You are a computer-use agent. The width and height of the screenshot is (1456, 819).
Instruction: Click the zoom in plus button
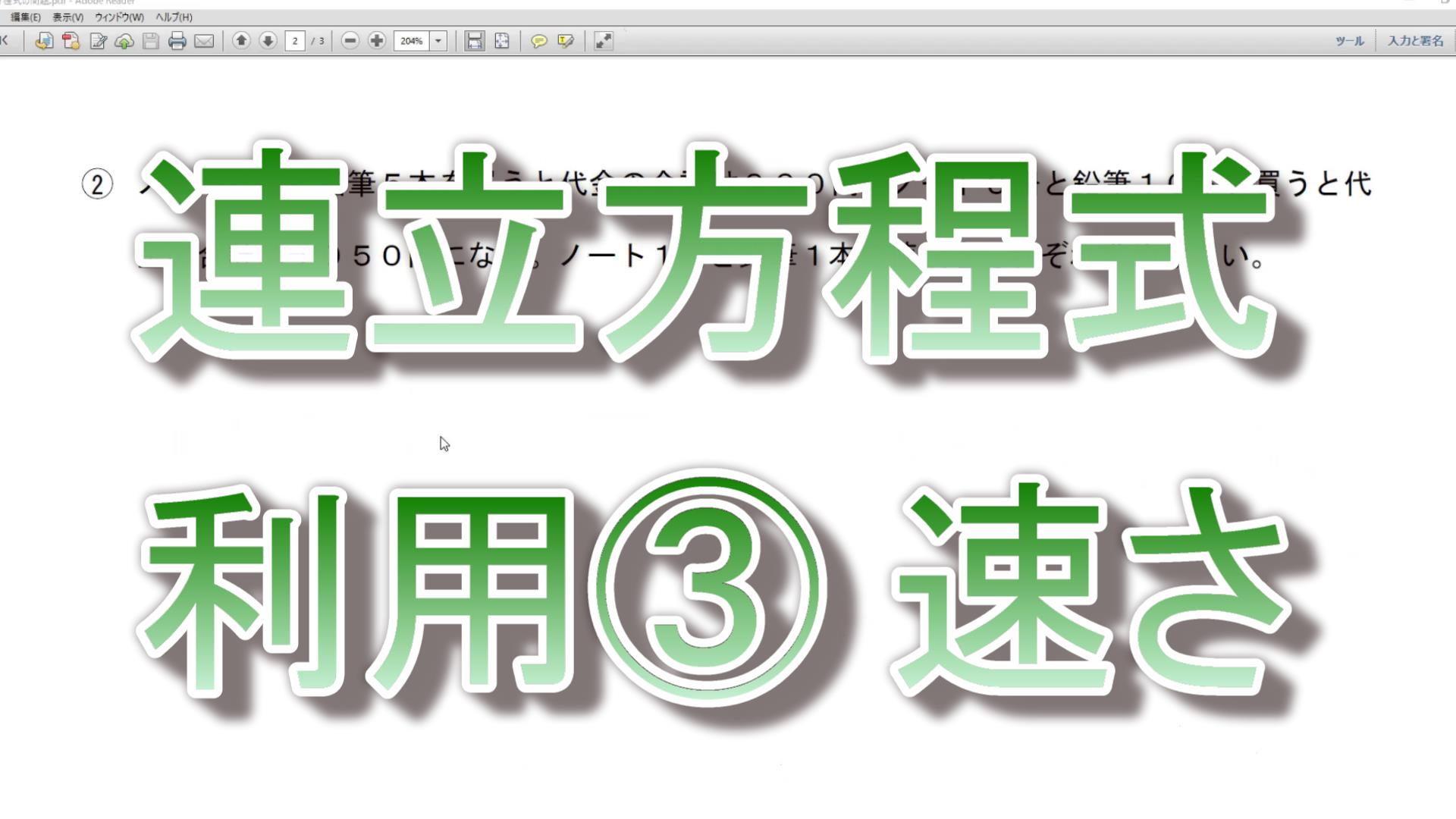(377, 41)
